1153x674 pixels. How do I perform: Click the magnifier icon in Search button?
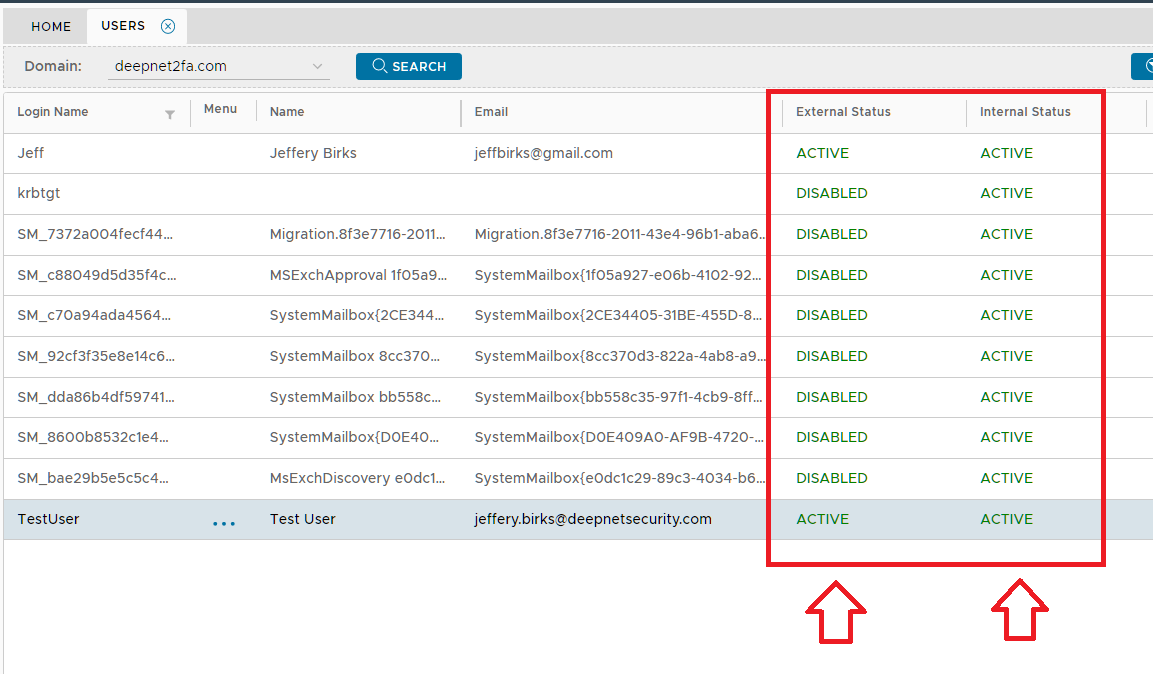pyautogui.click(x=380, y=67)
